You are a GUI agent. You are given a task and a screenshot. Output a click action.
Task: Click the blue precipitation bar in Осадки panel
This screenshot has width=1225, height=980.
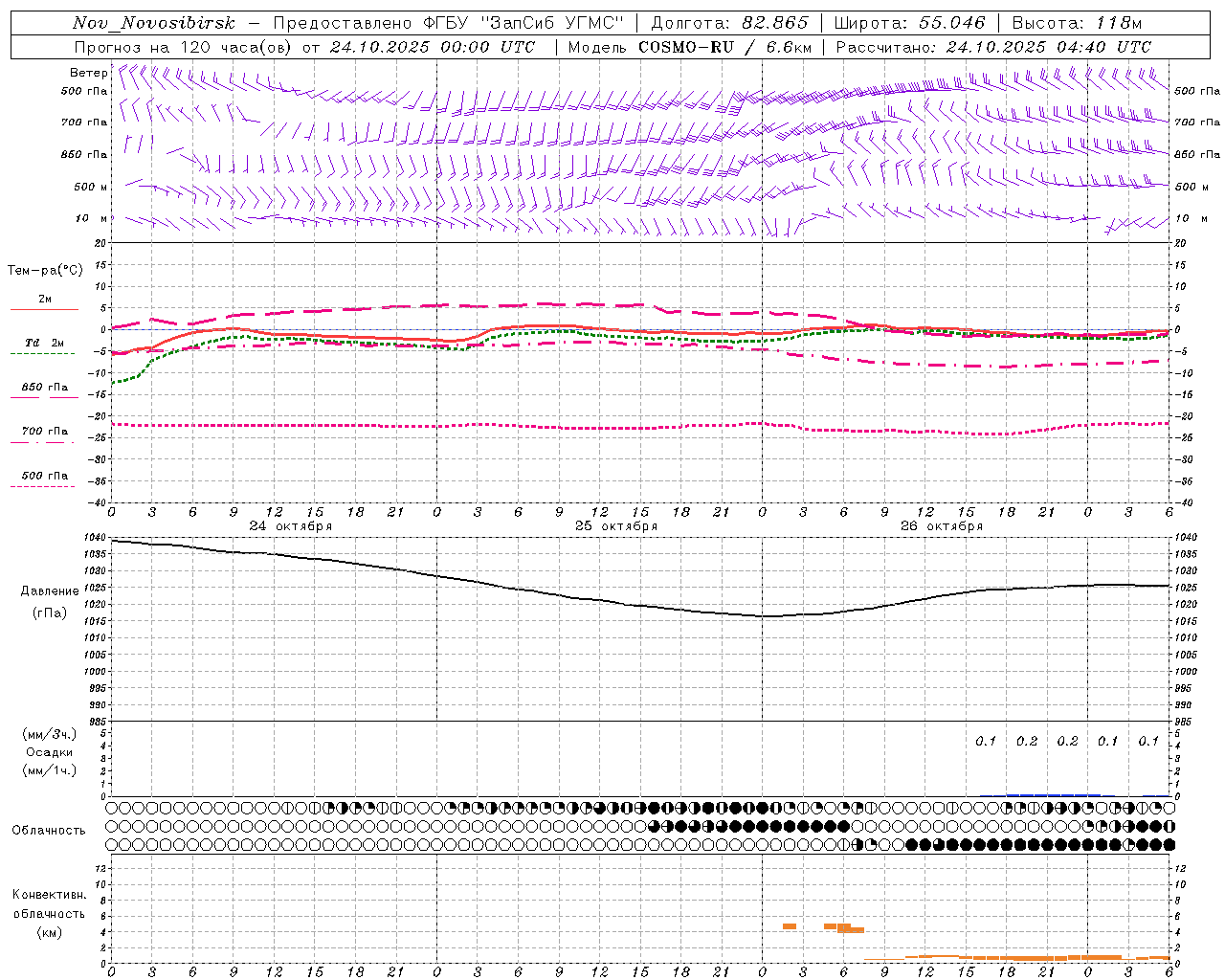(1053, 794)
